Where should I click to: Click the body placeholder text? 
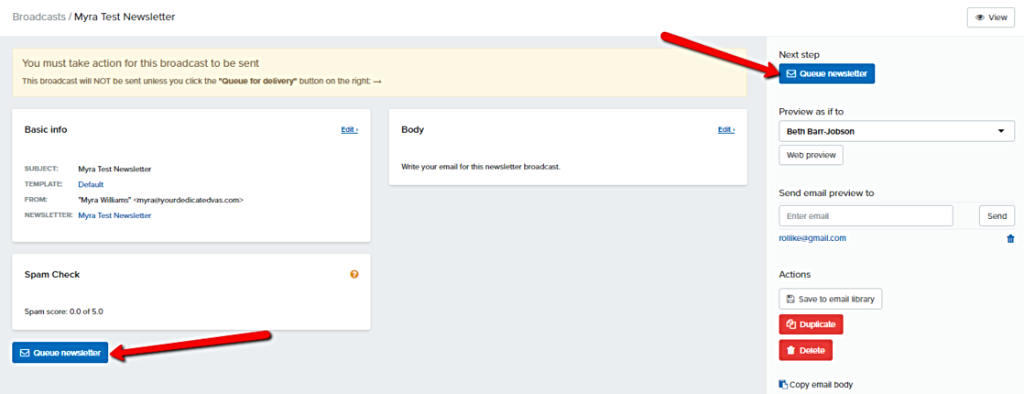481,167
